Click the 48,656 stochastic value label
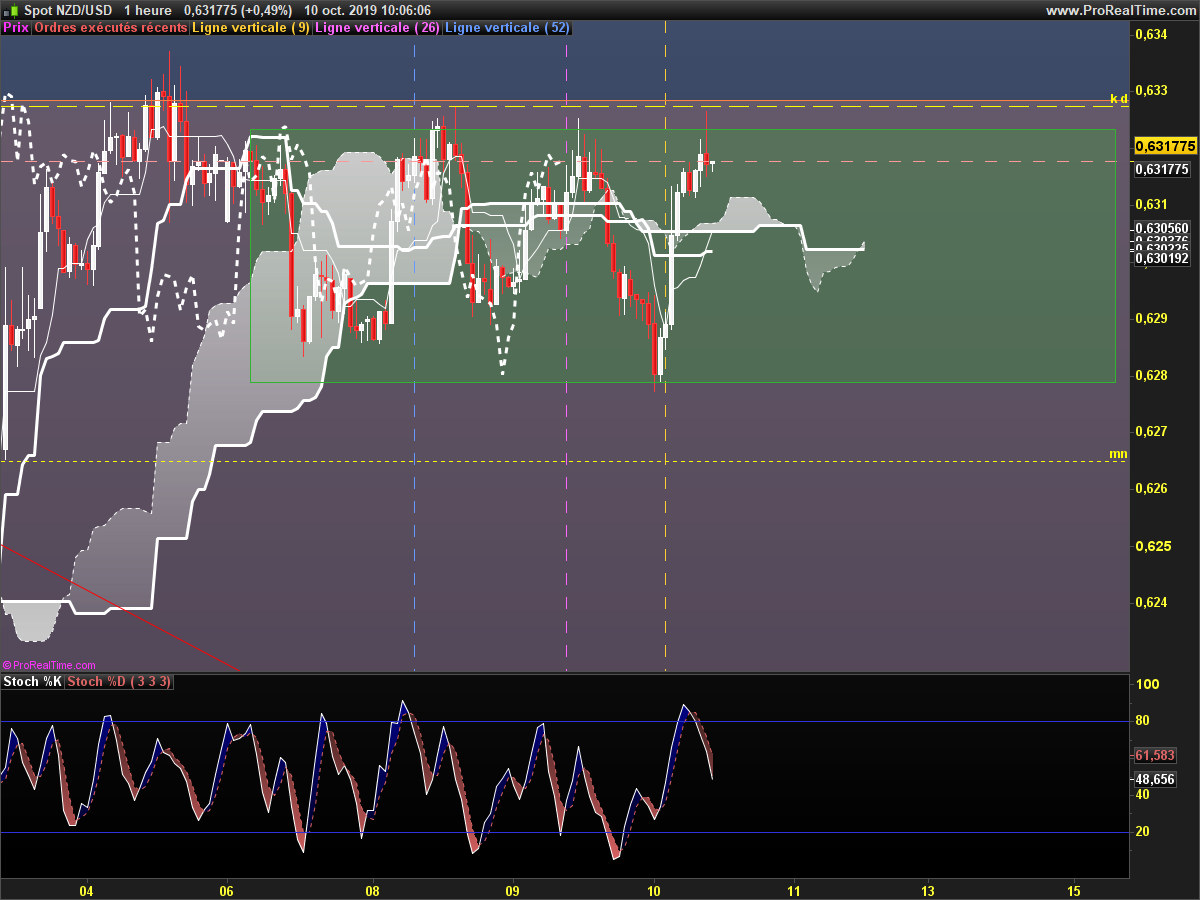The image size is (1200, 900). click(1155, 779)
